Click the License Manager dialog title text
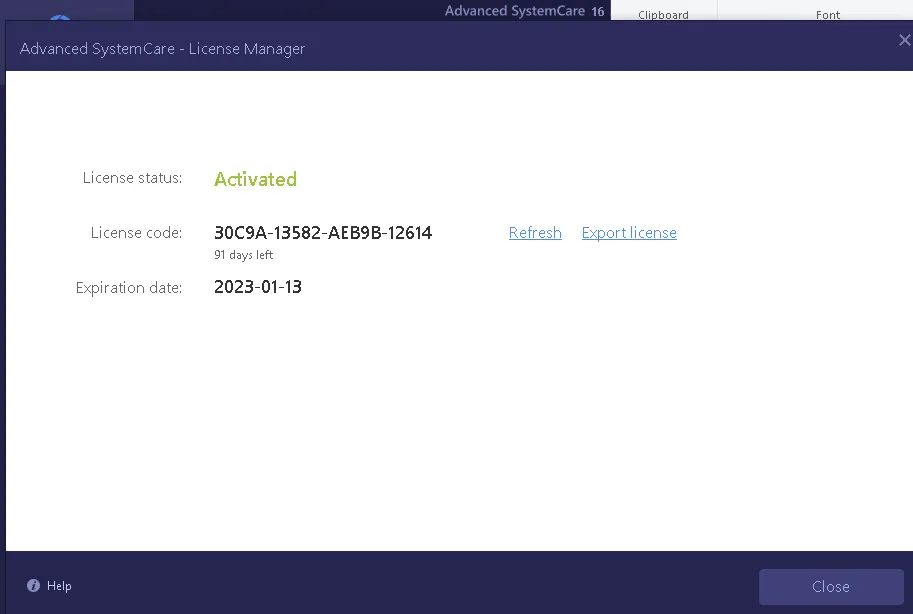Image resolution: width=913 pixels, height=614 pixels. [x=162, y=48]
